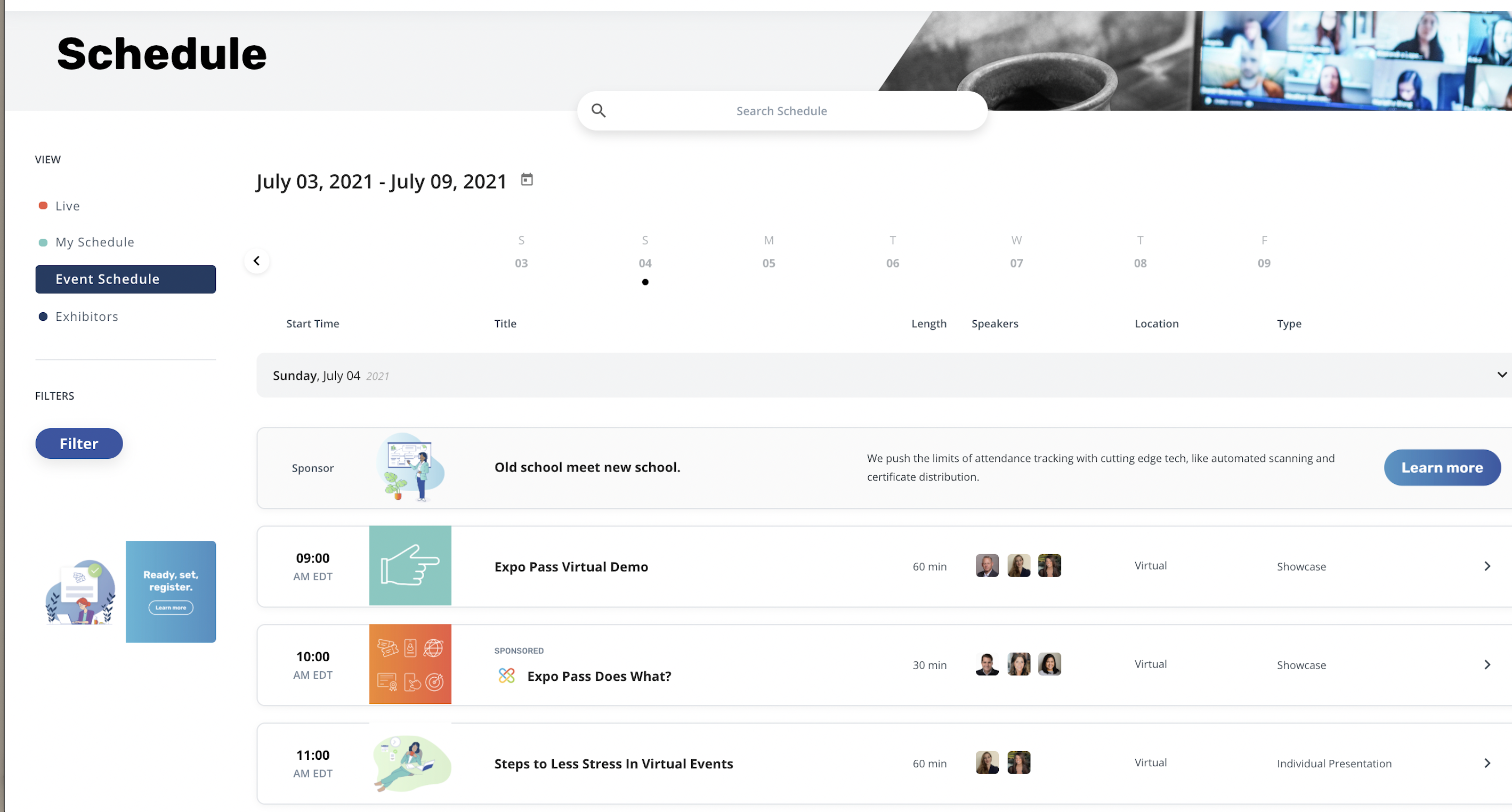The image size is (1512, 812).
Task: Click last speaker avatar of the 10:00 session
Action: [x=1049, y=664]
